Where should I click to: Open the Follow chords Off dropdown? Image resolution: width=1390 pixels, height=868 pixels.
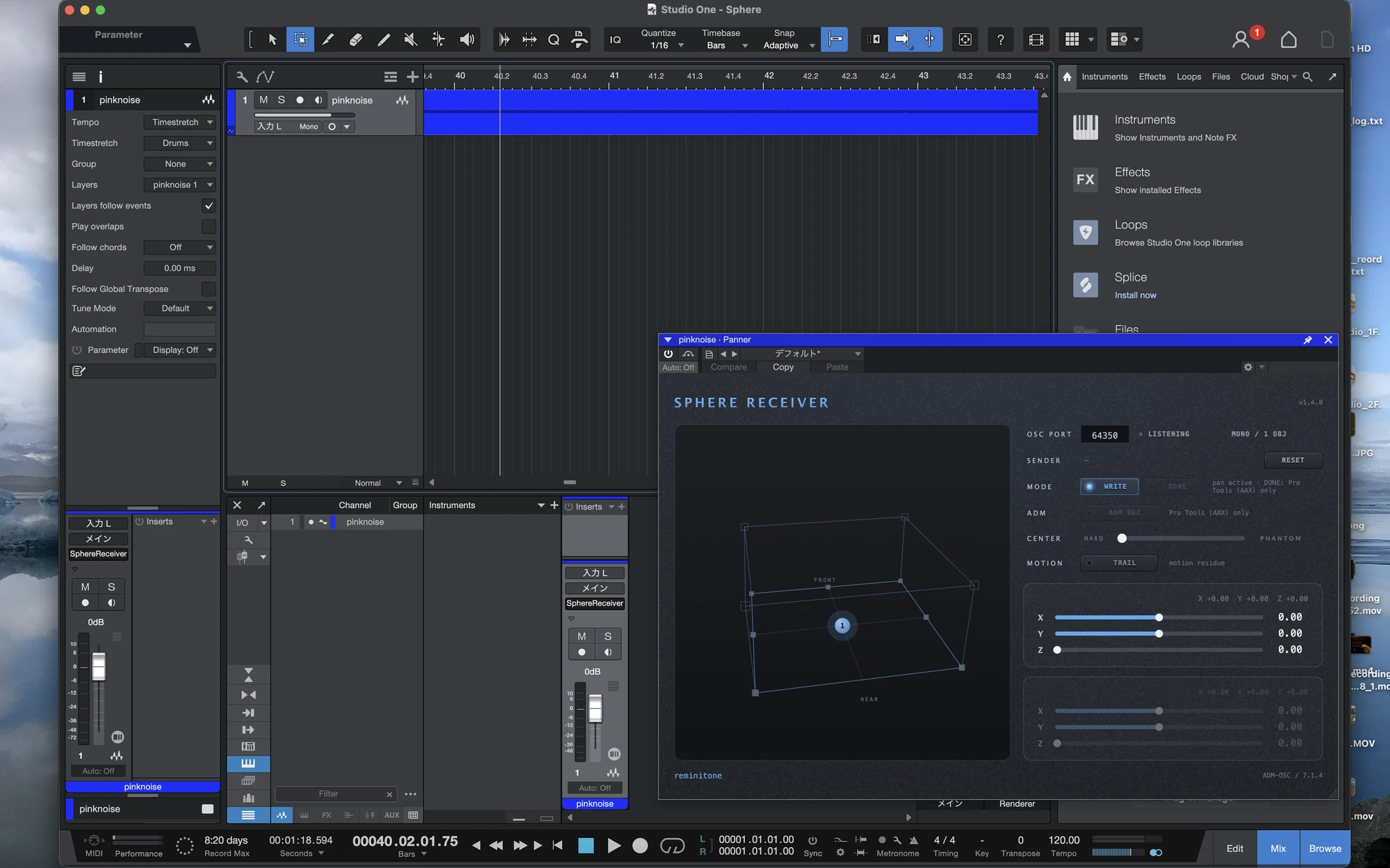click(179, 247)
